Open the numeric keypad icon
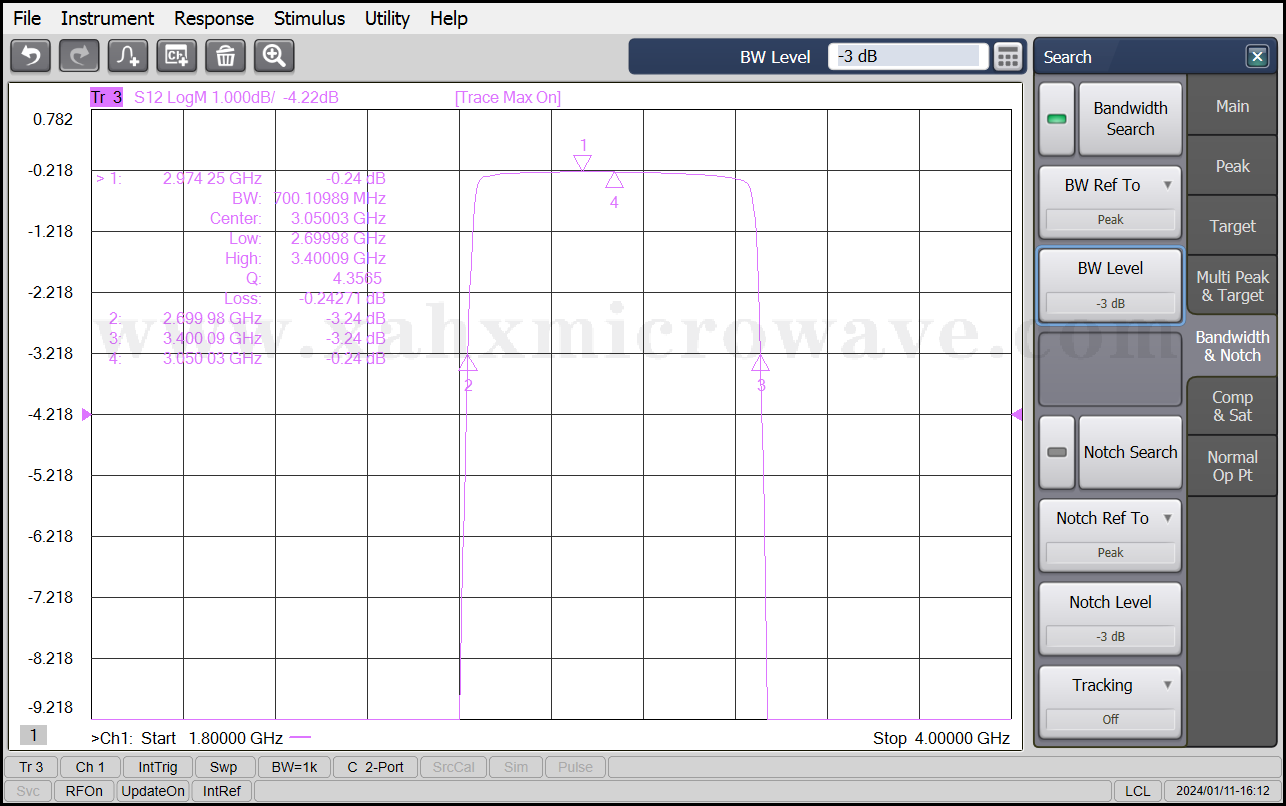Viewport: 1286px width, 806px height. tap(1008, 57)
